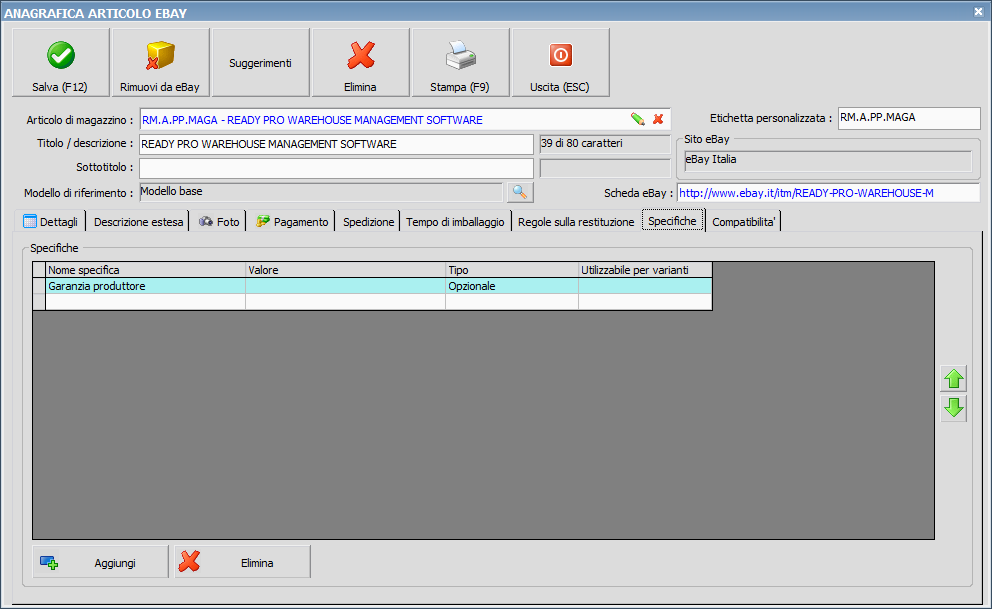The image size is (992, 609).
Task: Open the Scheda eBay URL link
Action: (x=806, y=193)
